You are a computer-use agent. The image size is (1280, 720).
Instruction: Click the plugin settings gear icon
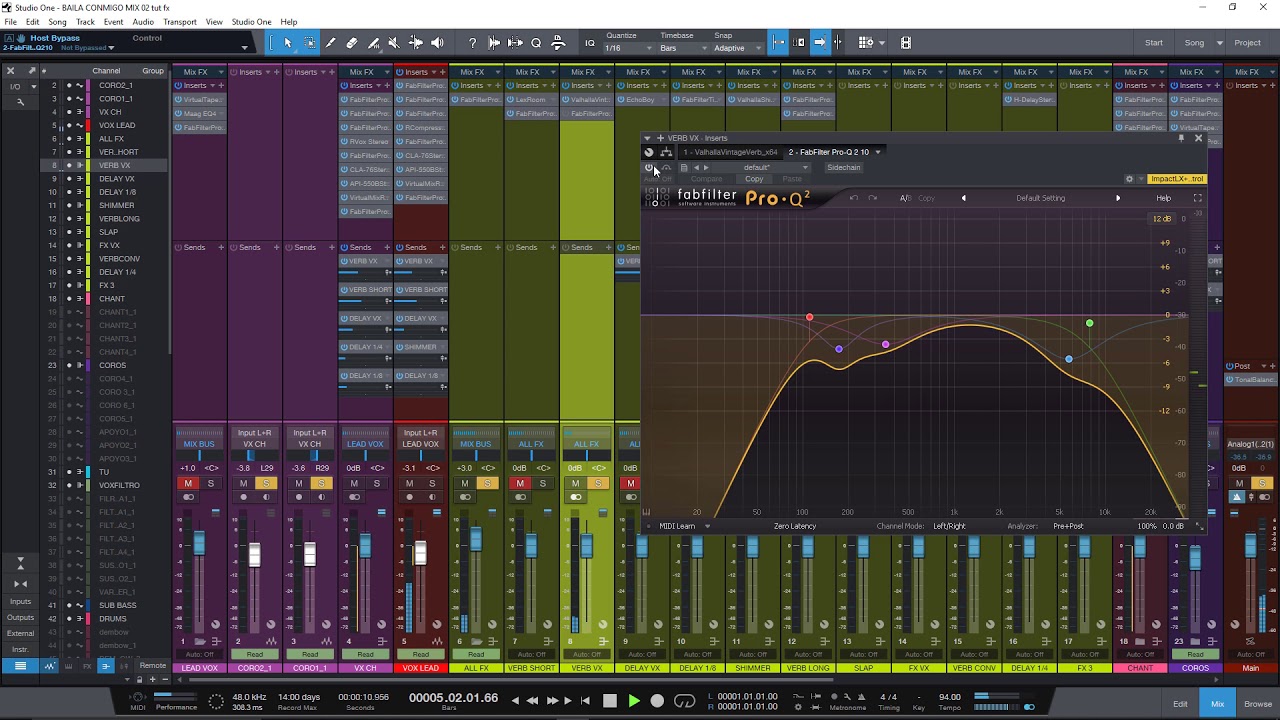pyautogui.click(x=1130, y=179)
